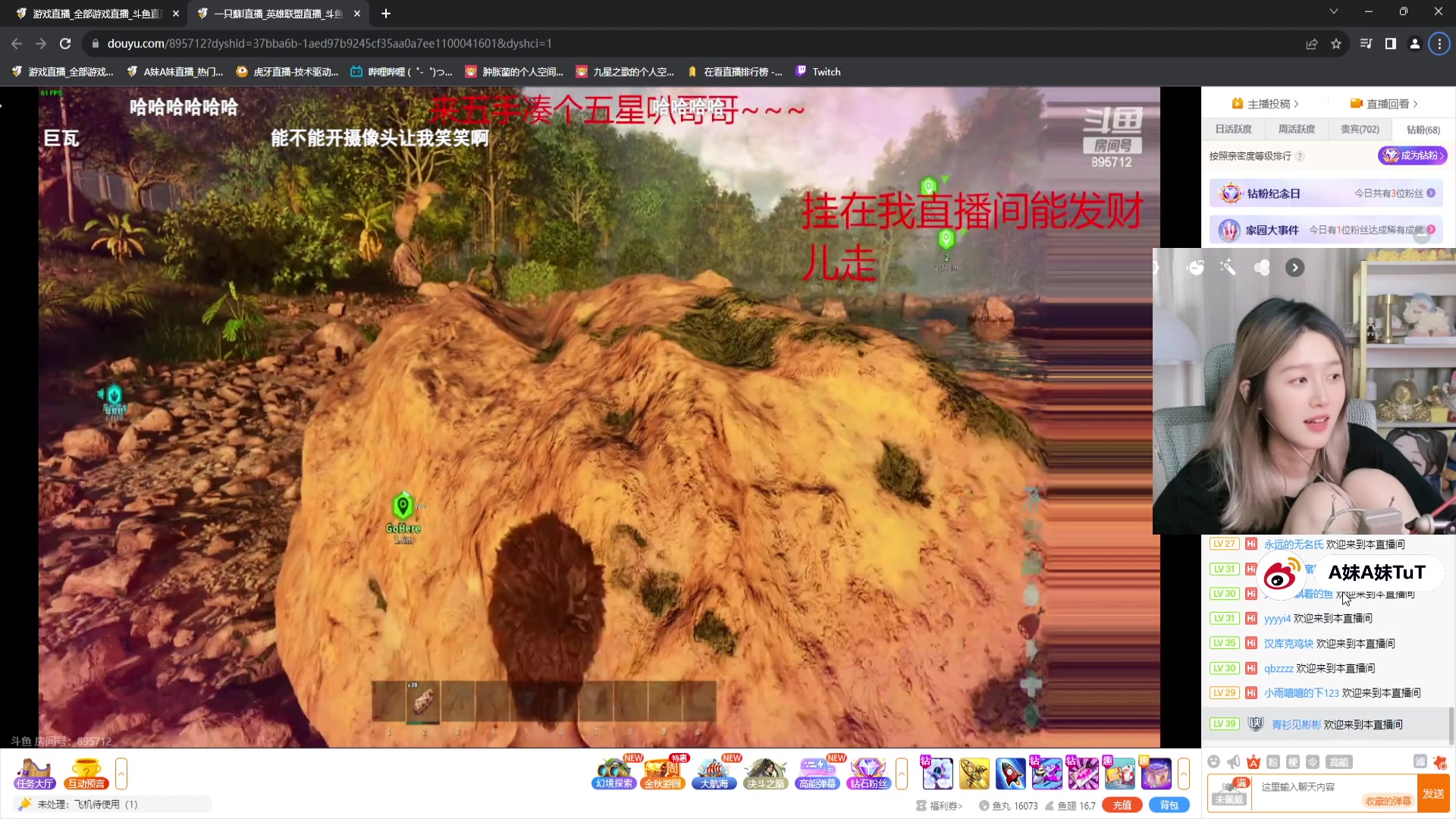Expand the task hall panel arrow
The image size is (1456, 819).
[x=121, y=773]
